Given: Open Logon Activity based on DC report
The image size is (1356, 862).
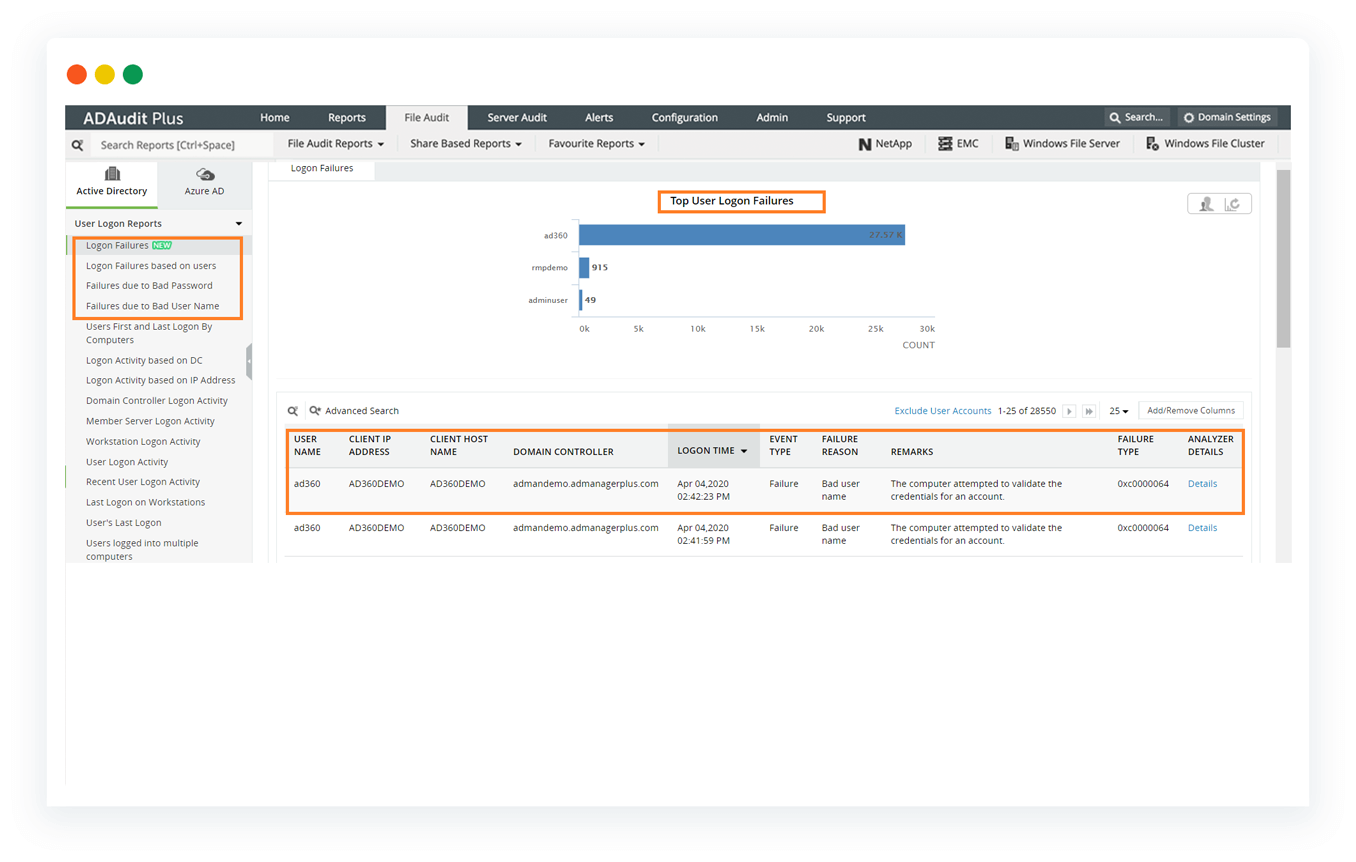Looking at the screenshot, I should [x=144, y=360].
